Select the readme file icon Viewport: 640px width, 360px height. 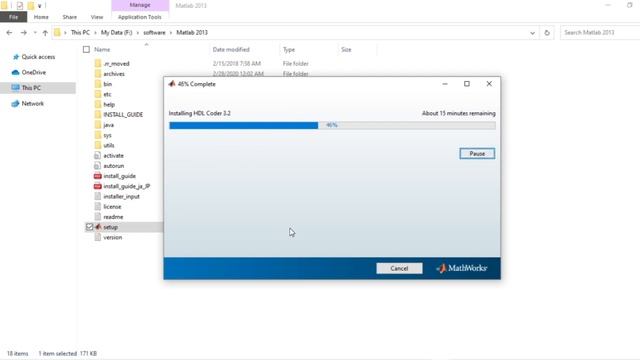(98, 217)
